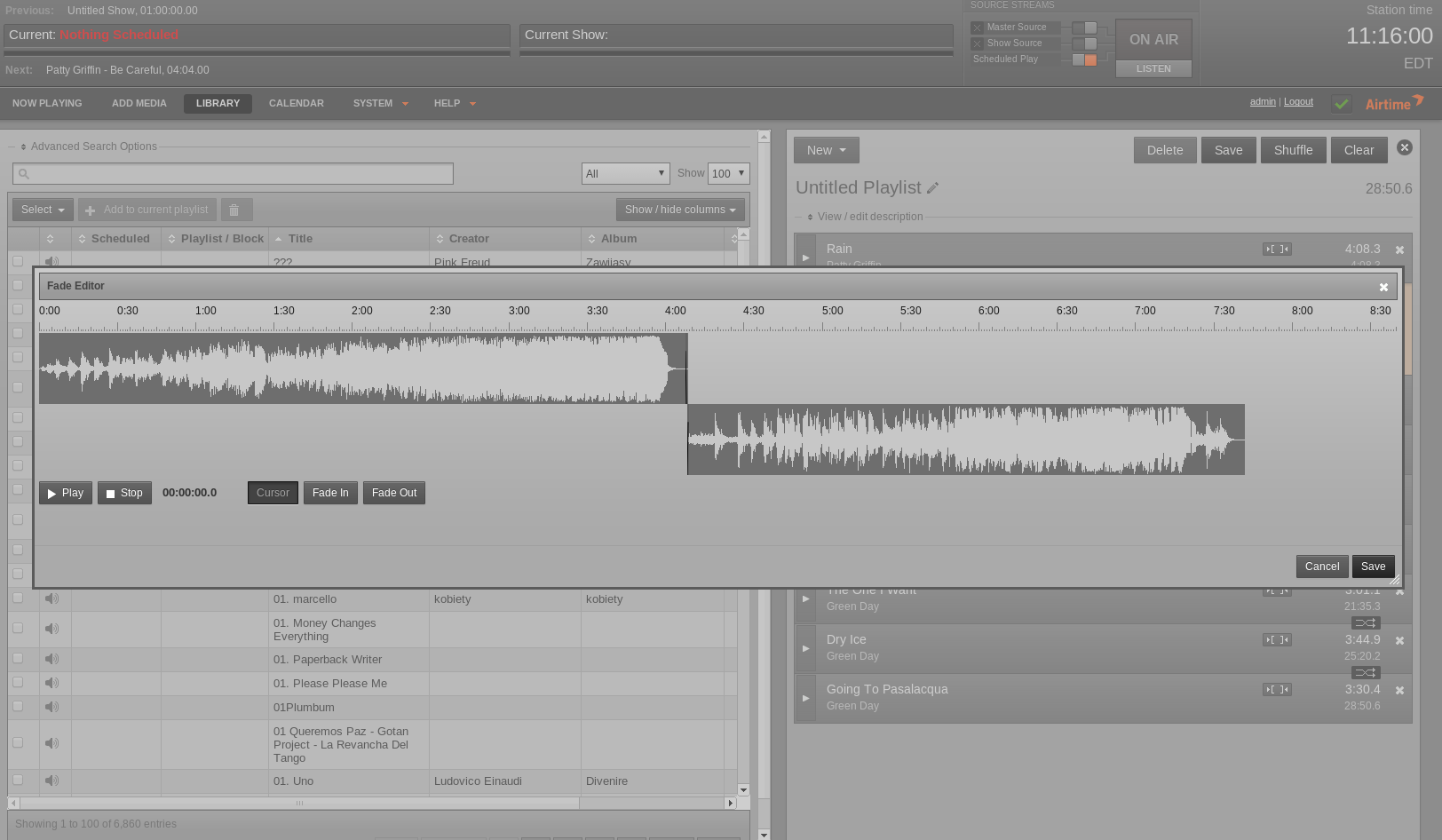
Task: Toggle the Master Source switch
Action: [1084, 28]
